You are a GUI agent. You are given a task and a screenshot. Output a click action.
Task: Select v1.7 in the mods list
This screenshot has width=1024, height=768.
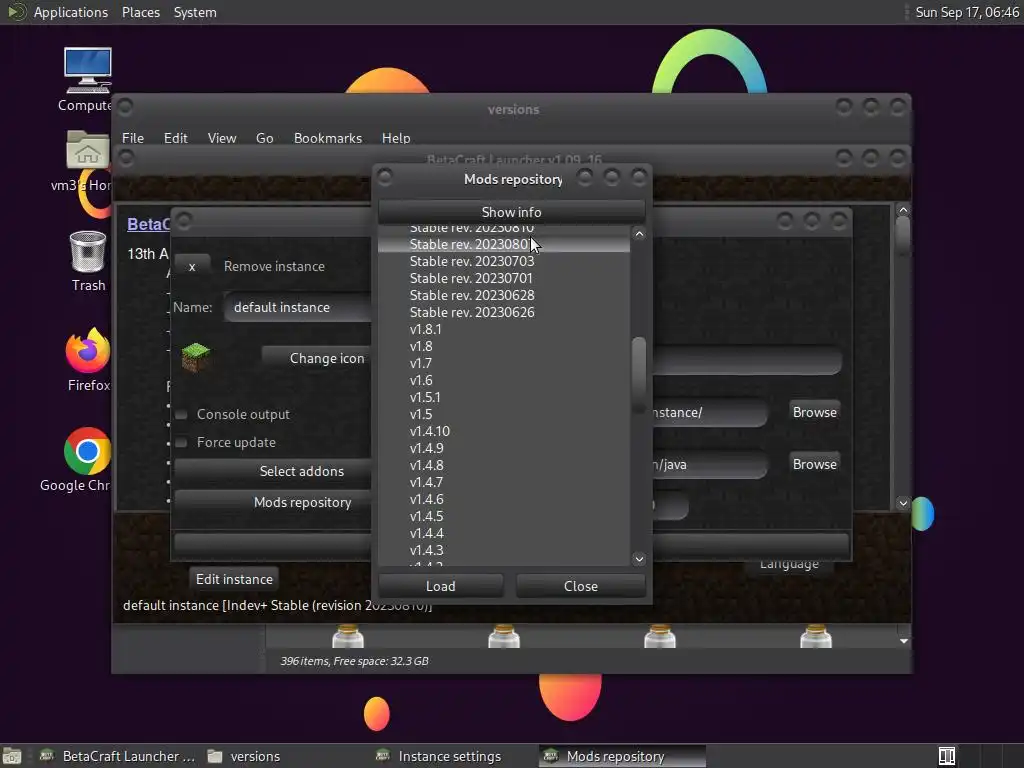tap(504, 363)
